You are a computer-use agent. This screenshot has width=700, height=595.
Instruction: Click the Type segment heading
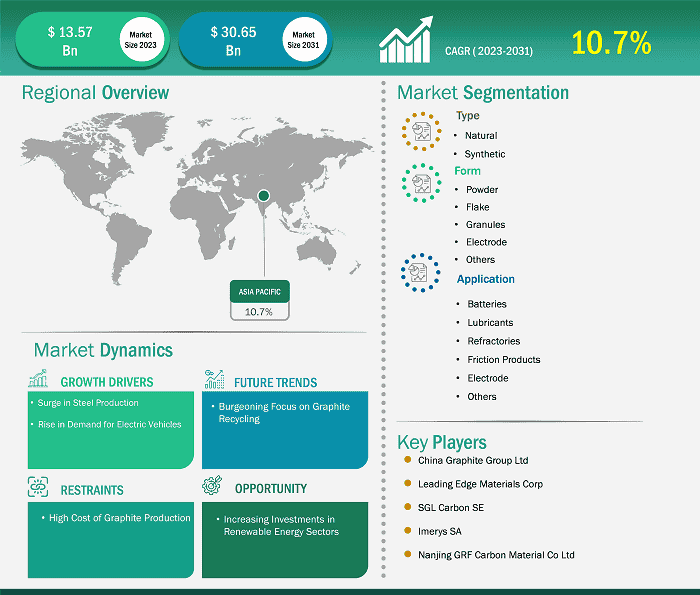click(x=468, y=116)
